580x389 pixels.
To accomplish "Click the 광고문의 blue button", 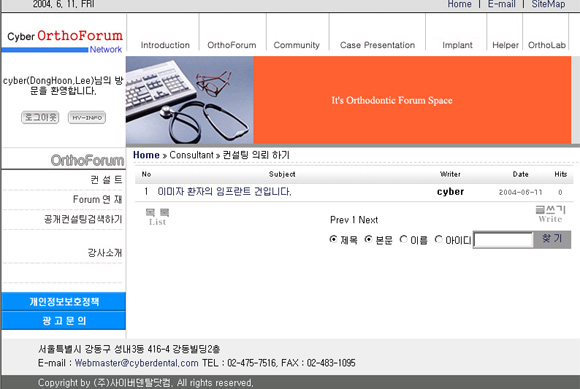I will coord(64,321).
